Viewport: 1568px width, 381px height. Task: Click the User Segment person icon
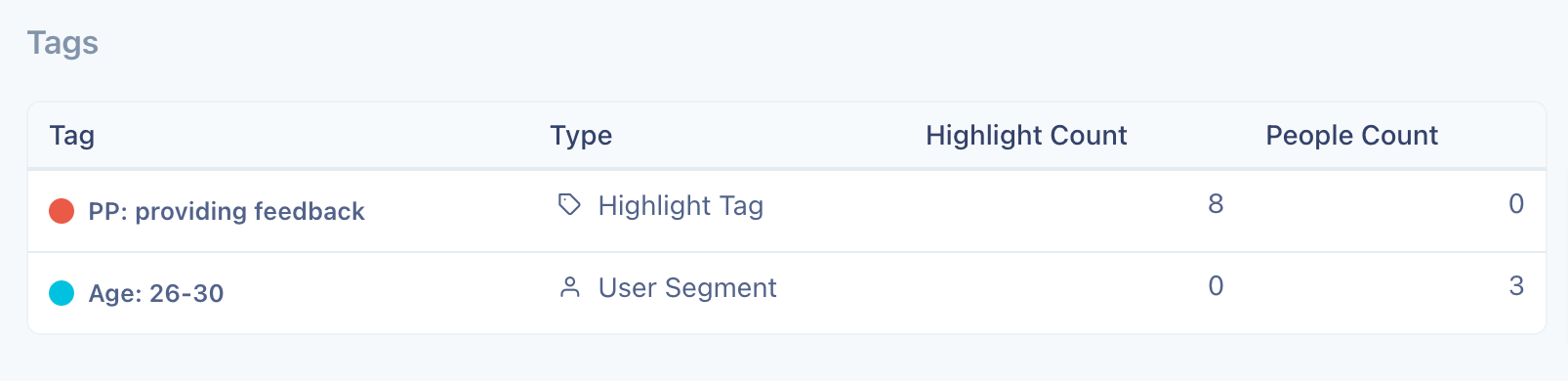[x=570, y=287]
